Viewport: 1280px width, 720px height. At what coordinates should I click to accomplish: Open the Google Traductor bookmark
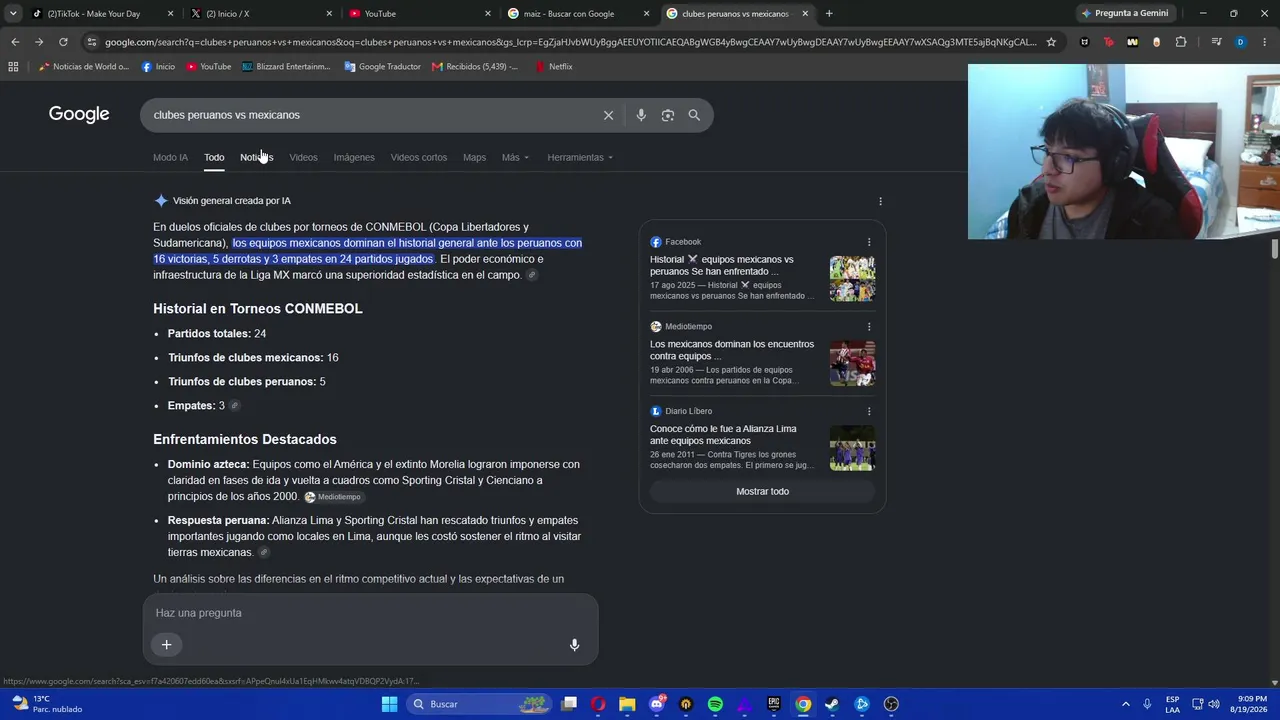click(x=382, y=67)
